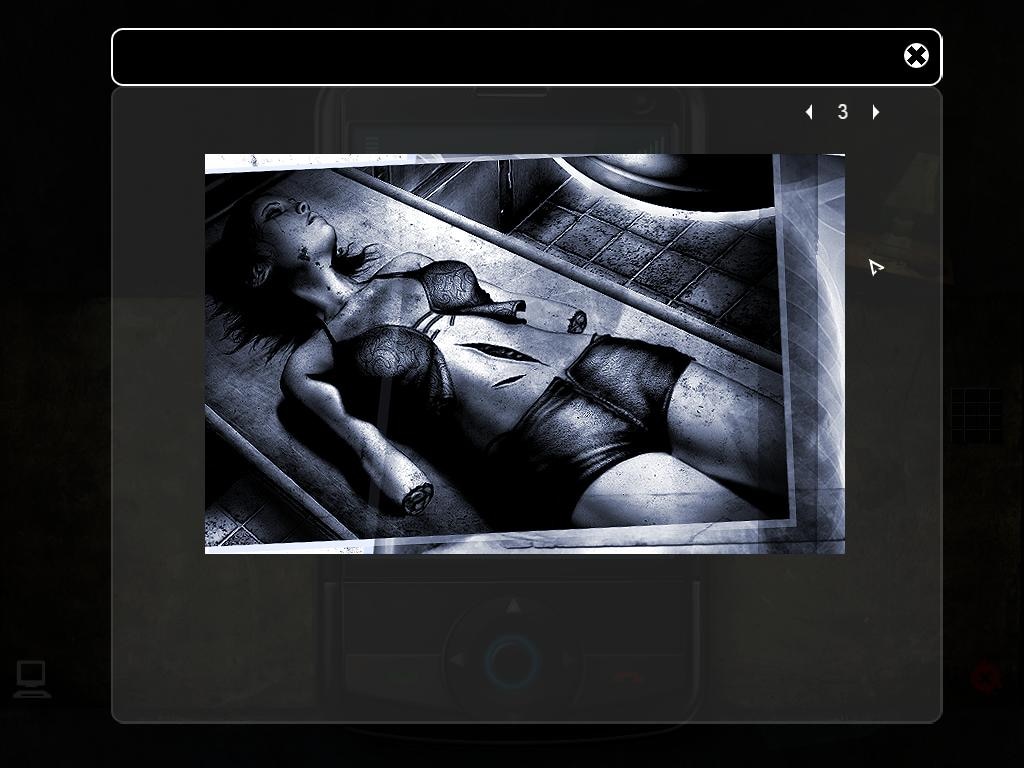Close the photo viewer with the X button
Screen dimensions: 1024x768
point(916,56)
